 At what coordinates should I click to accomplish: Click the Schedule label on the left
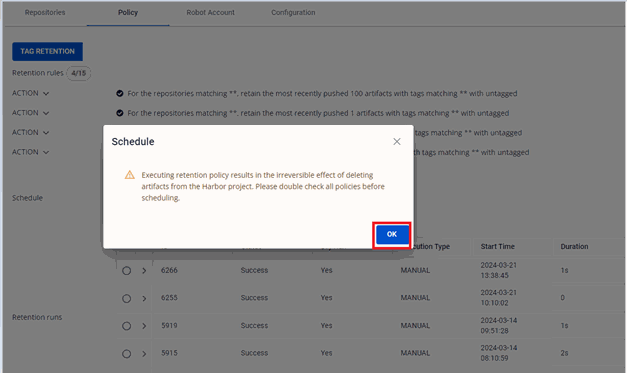(x=27, y=198)
